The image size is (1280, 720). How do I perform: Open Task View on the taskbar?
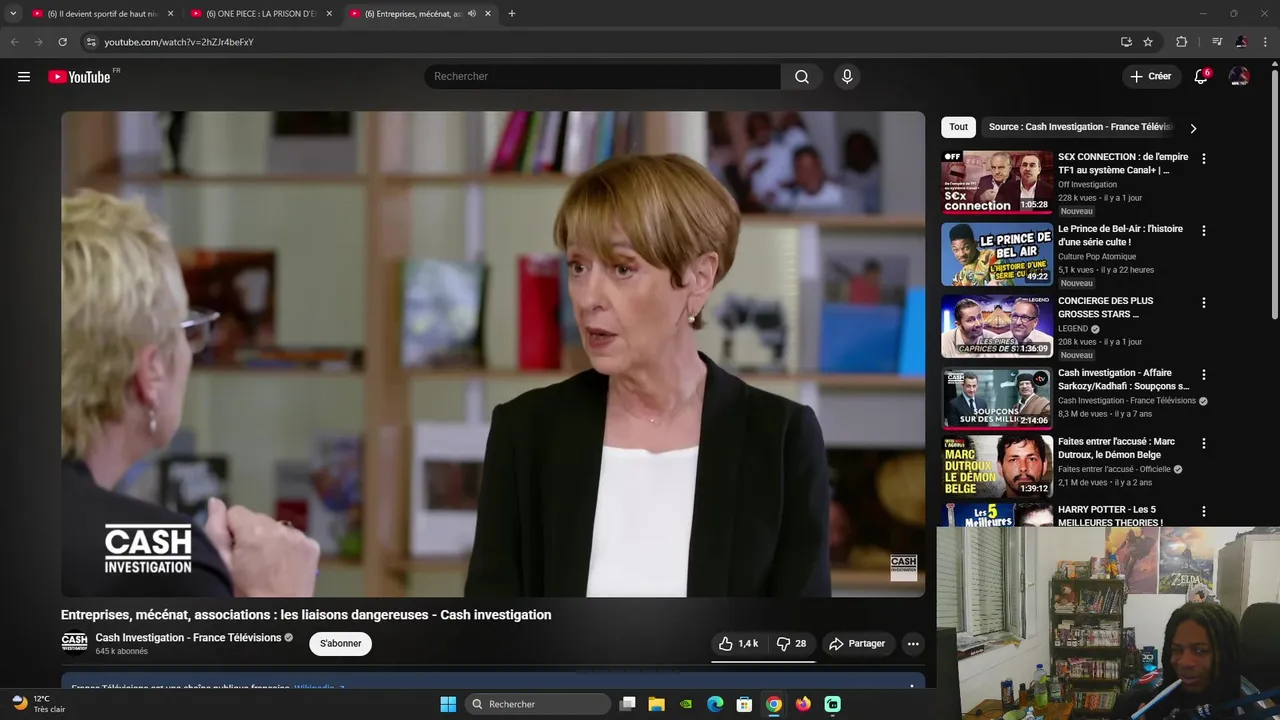click(x=627, y=704)
